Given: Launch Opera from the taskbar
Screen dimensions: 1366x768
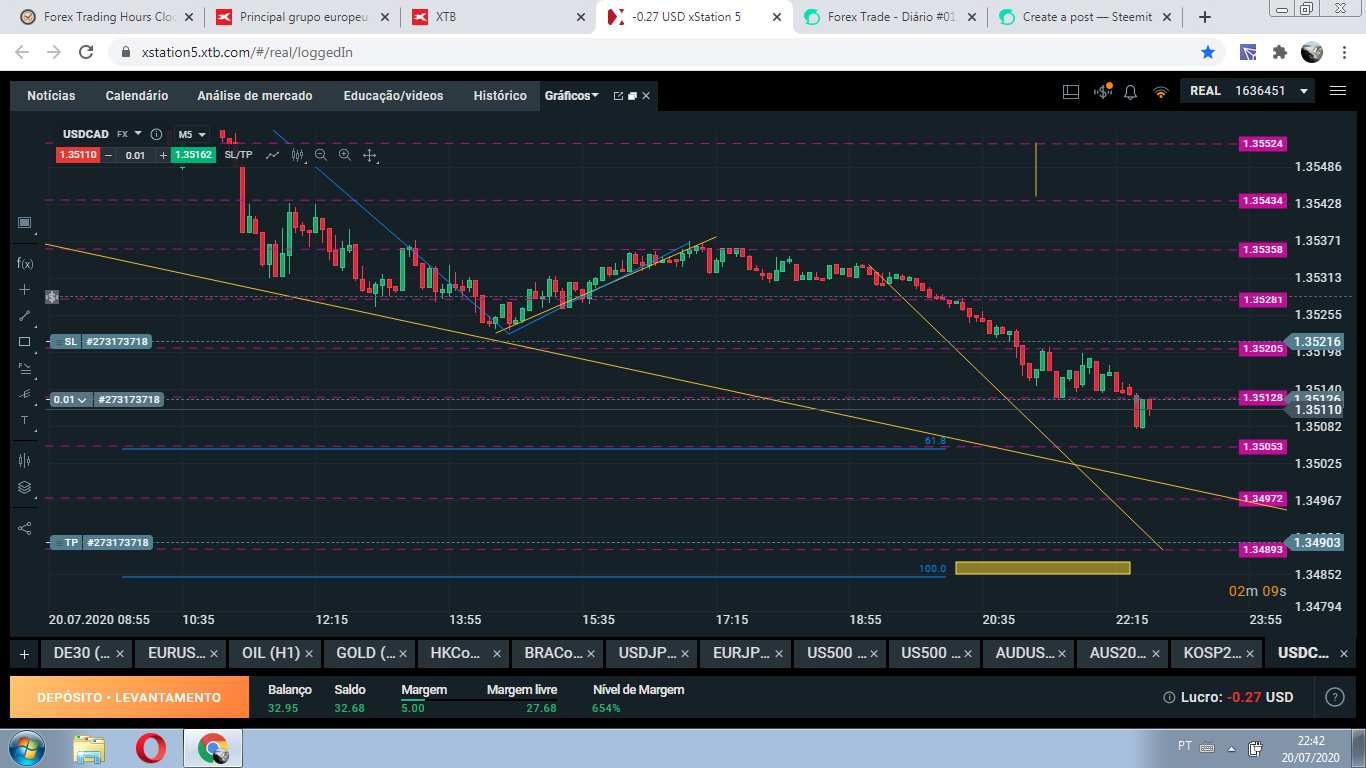Looking at the screenshot, I should pyautogui.click(x=151, y=748).
